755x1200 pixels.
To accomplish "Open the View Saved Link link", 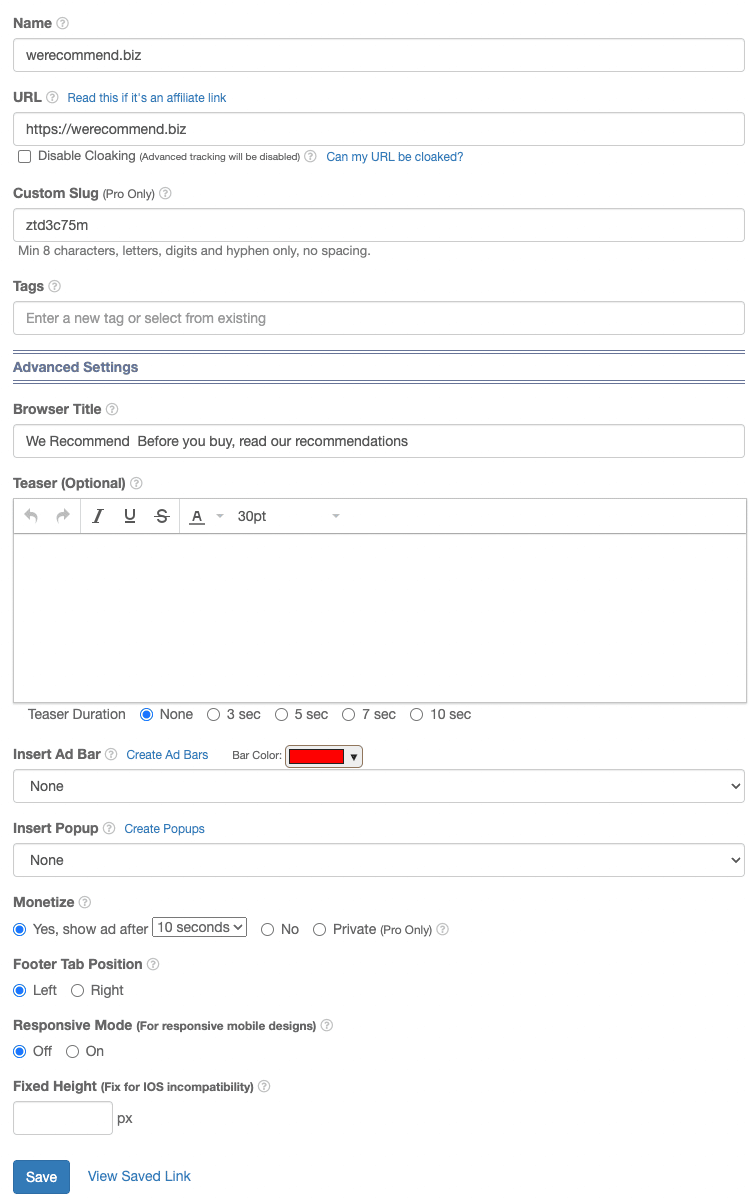I will (x=139, y=1176).
